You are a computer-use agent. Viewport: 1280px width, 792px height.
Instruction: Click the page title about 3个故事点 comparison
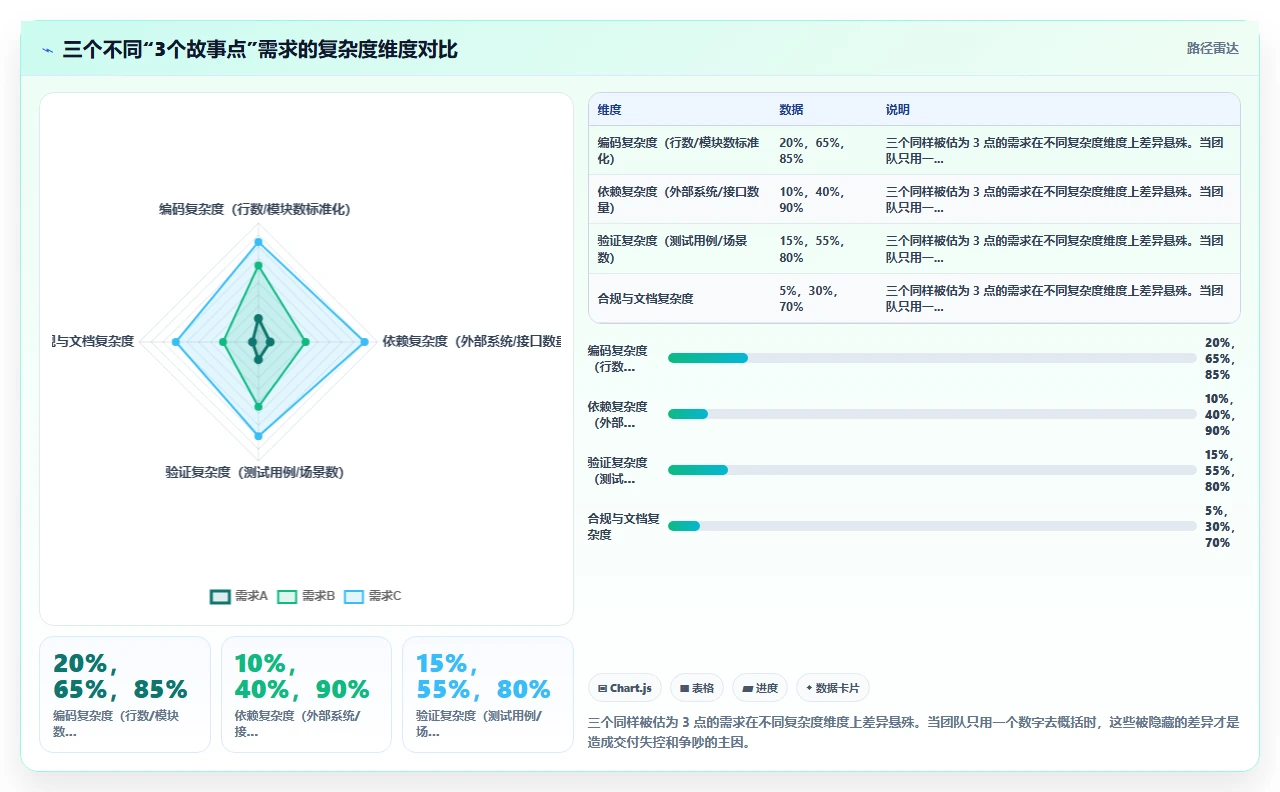point(260,49)
